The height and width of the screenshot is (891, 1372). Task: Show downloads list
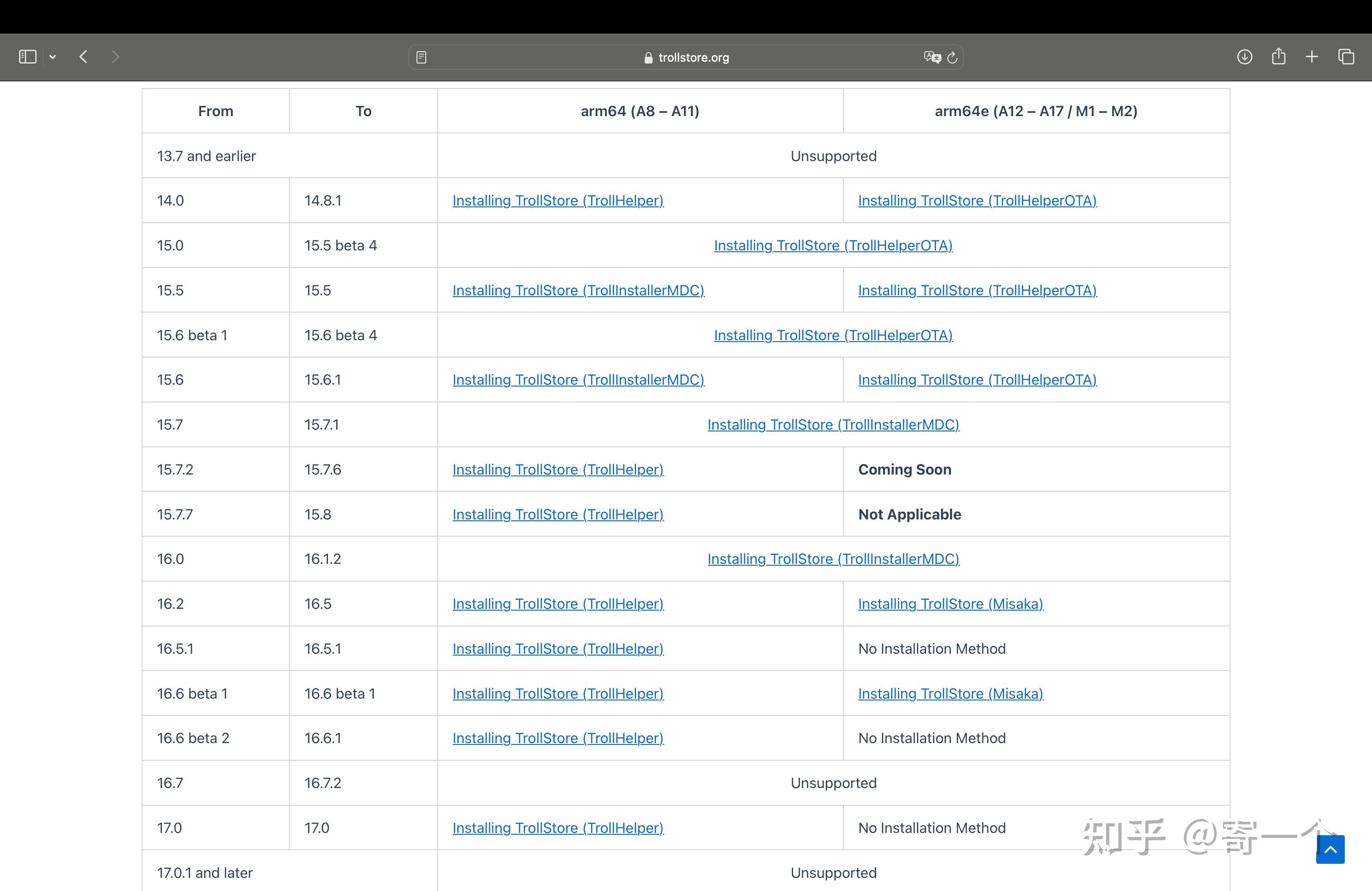[x=1245, y=56]
